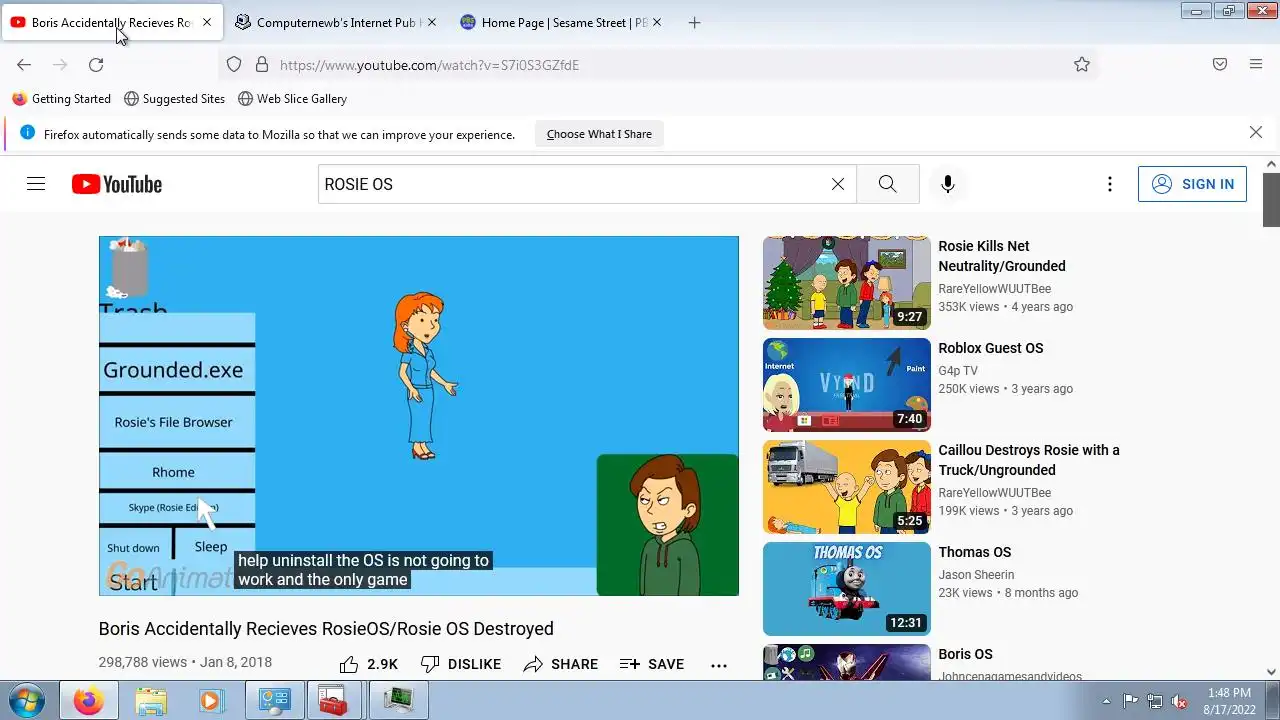Click the Firefox forward arrow
Screen dimensions: 1280x720
click(60, 65)
